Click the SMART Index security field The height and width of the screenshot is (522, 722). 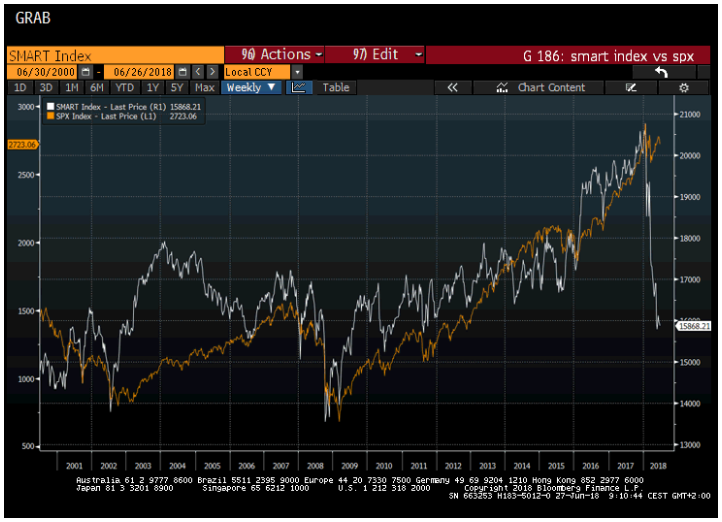[x=115, y=56]
